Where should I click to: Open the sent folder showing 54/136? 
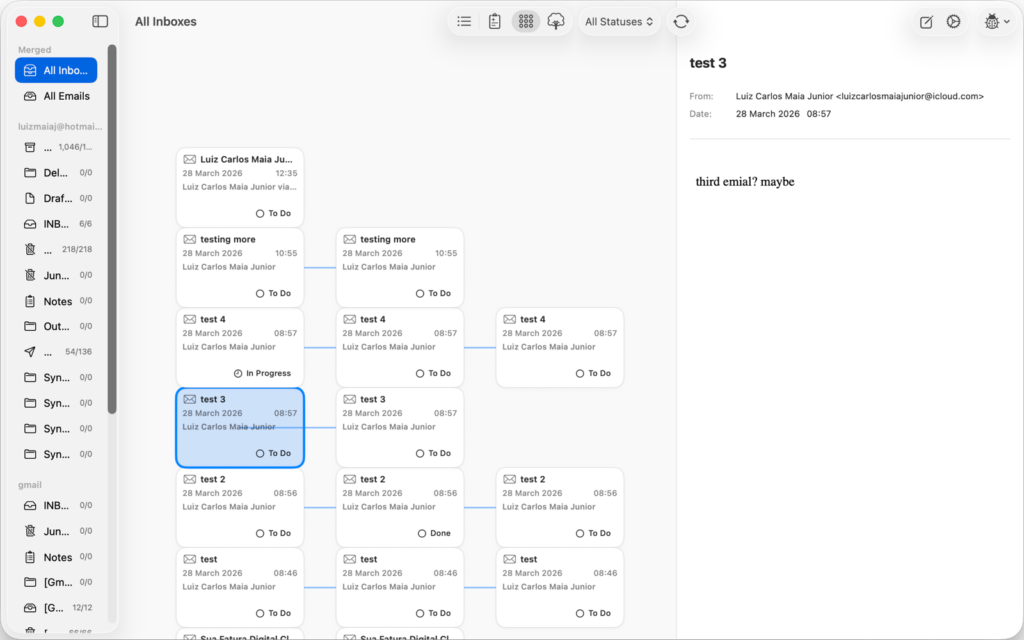tap(56, 352)
